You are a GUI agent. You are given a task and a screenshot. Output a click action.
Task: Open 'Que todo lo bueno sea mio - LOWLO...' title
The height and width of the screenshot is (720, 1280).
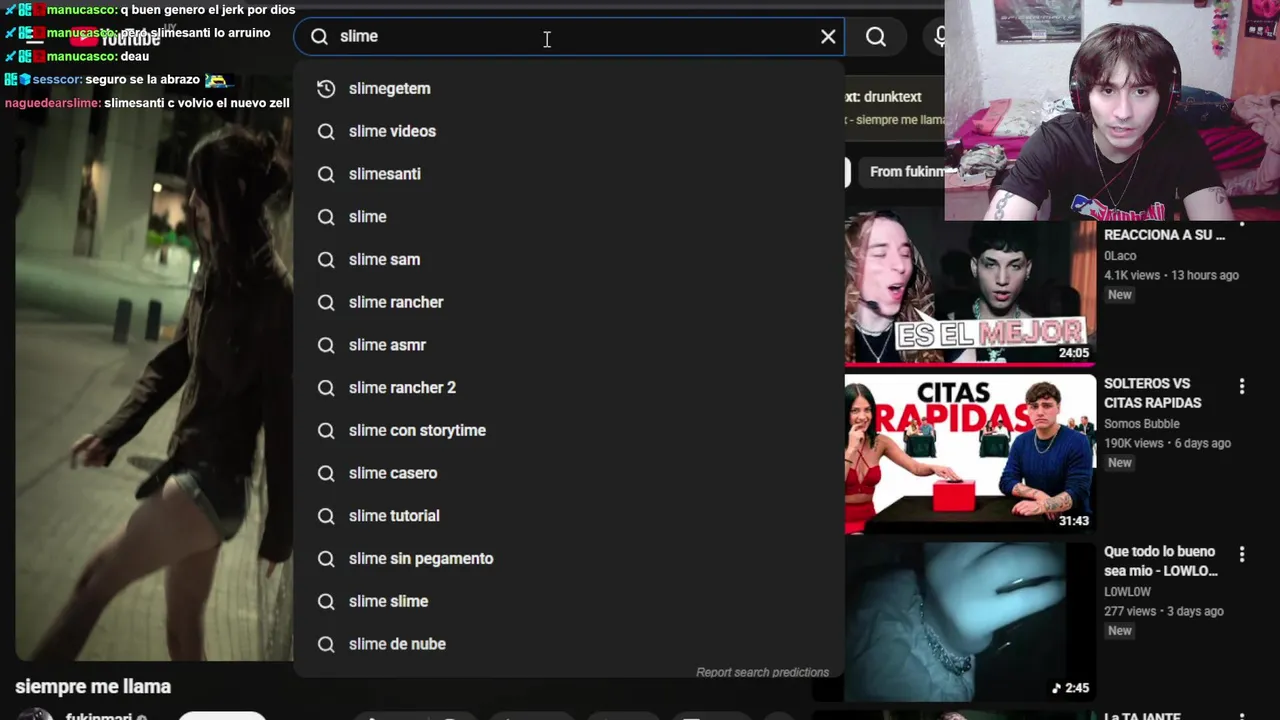coord(1161,561)
